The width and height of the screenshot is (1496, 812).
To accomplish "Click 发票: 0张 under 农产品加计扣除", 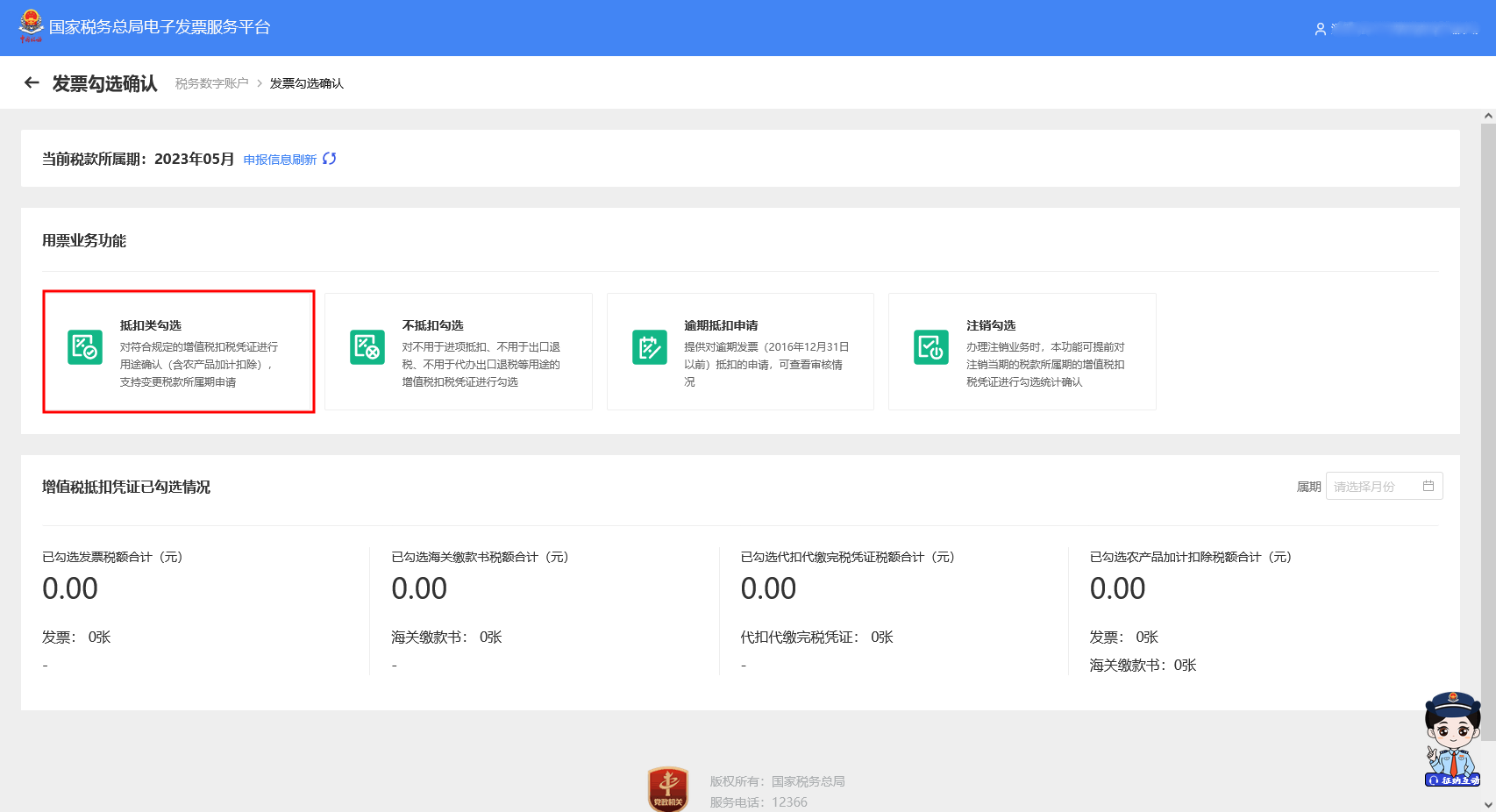I will 1123,637.
